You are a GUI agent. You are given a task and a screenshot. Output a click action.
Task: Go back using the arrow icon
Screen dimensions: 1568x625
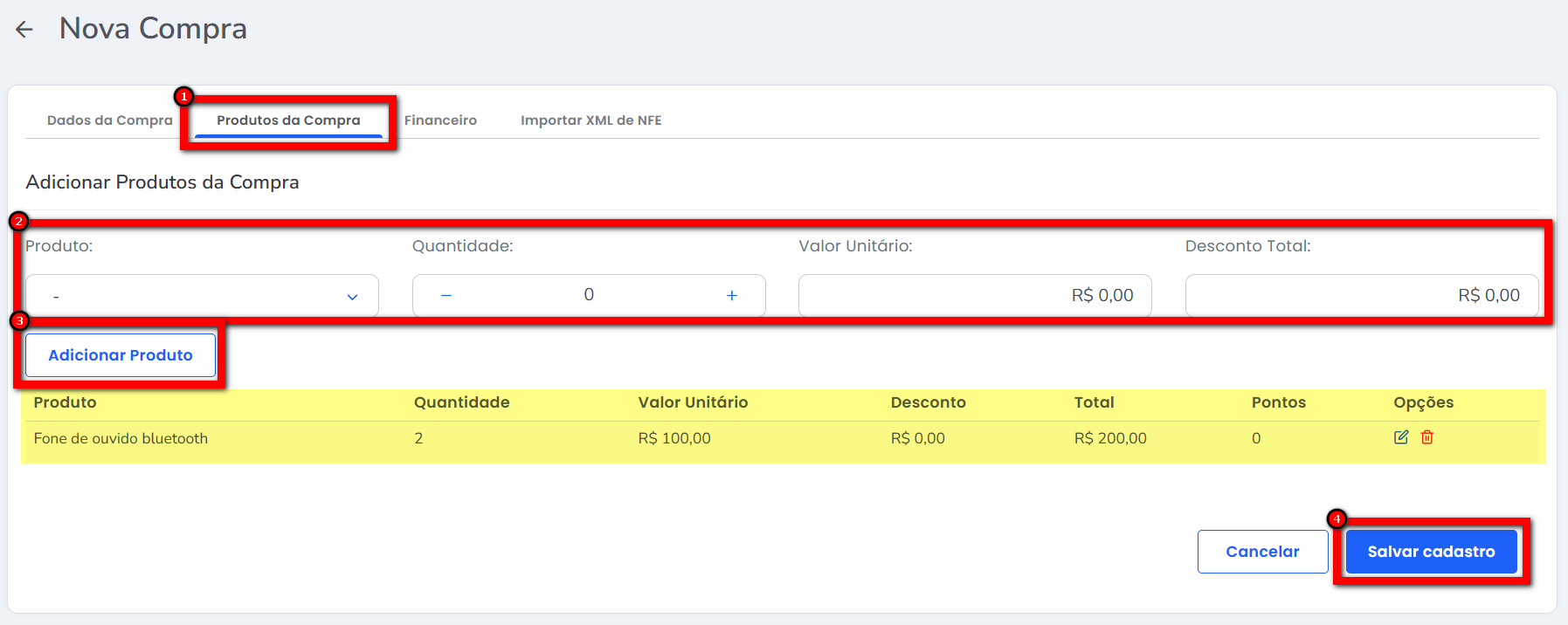[24, 30]
